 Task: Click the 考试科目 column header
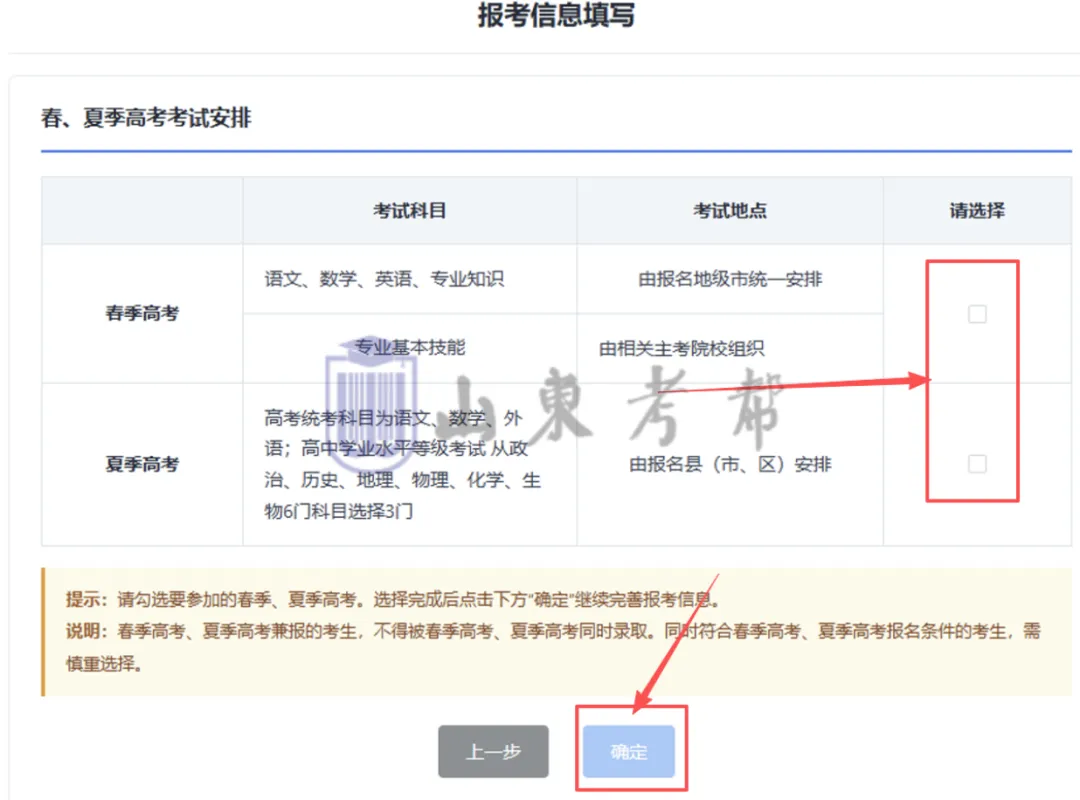pyautogui.click(x=410, y=211)
